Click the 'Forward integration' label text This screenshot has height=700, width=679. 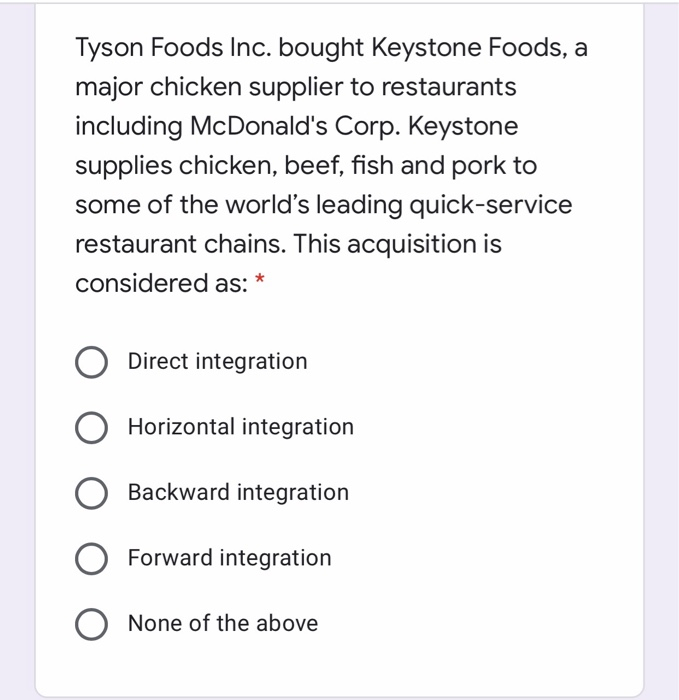[x=229, y=558]
